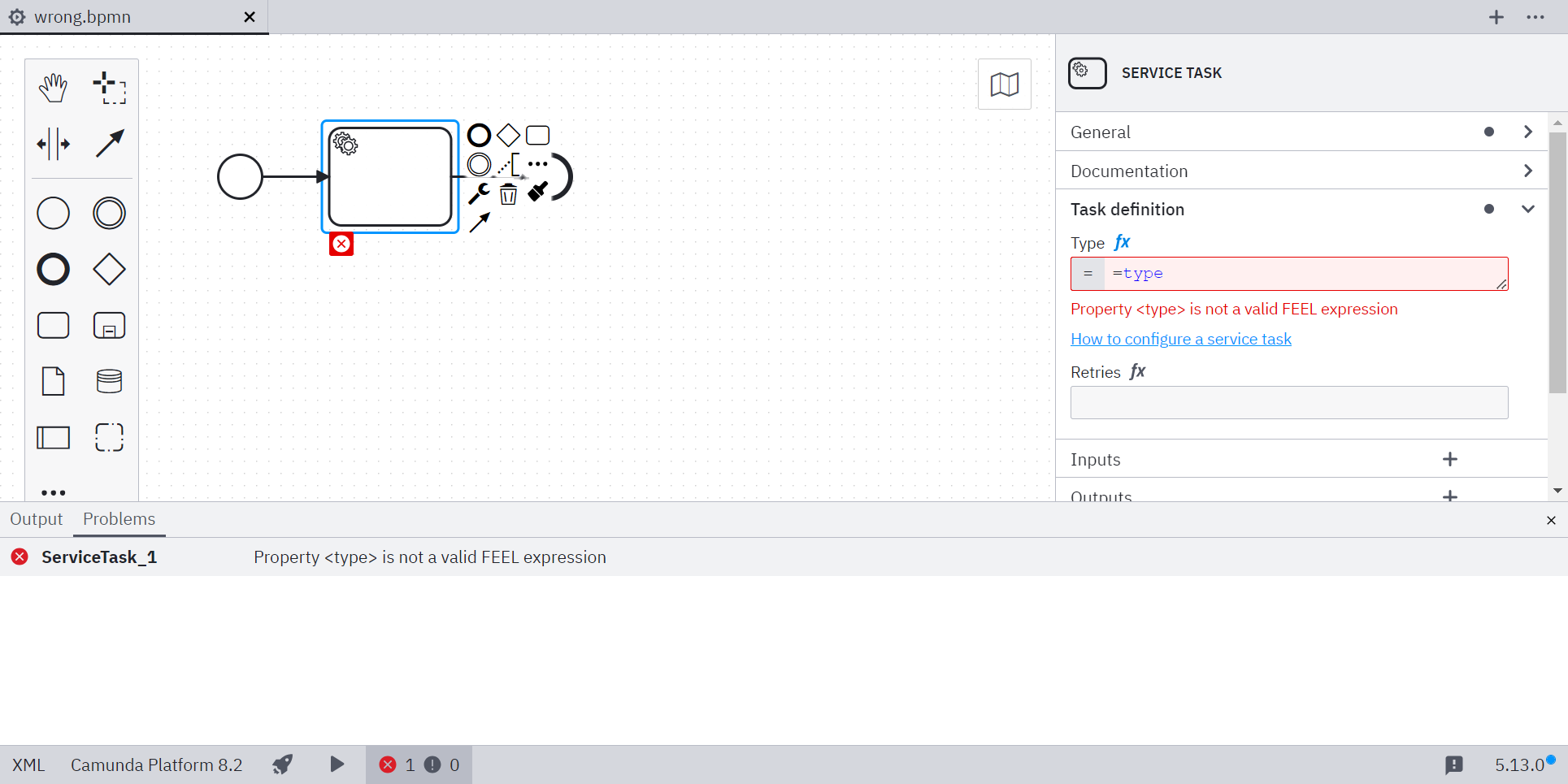
Task: Click the Retries input field
Action: point(1289,402)
